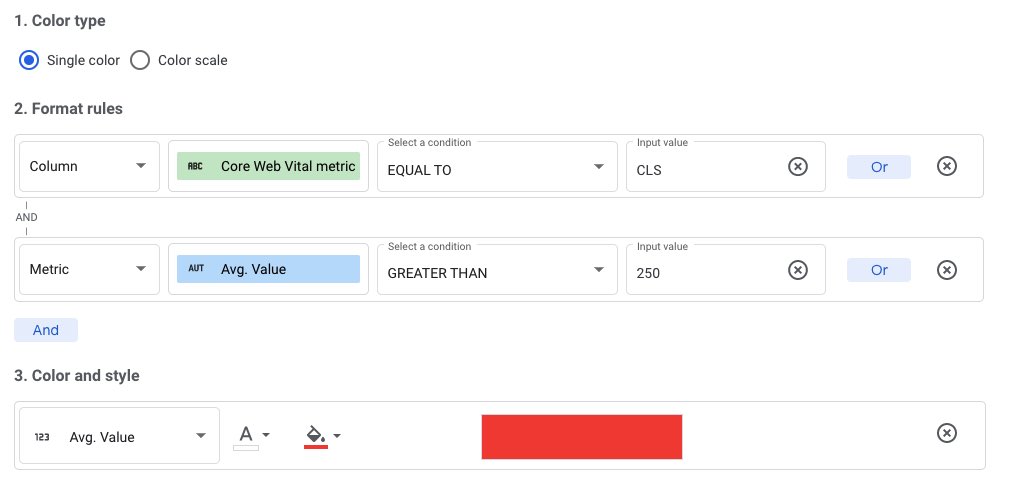Open the Avg. Value style target dropdown
The width and height of the screenshot is (1011, 495).
coord(119,436)
